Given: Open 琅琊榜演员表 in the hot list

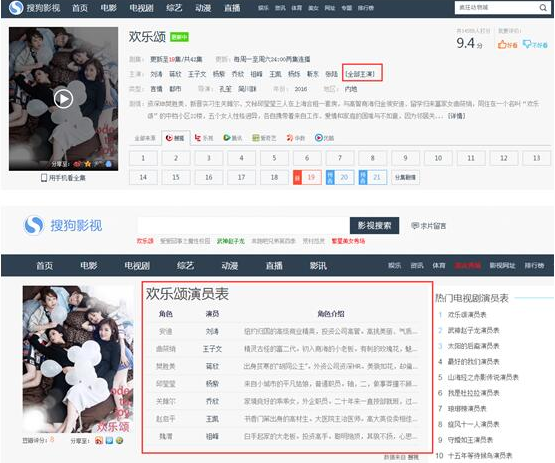Looking at the screenshot, I should [x=467, y=408].
